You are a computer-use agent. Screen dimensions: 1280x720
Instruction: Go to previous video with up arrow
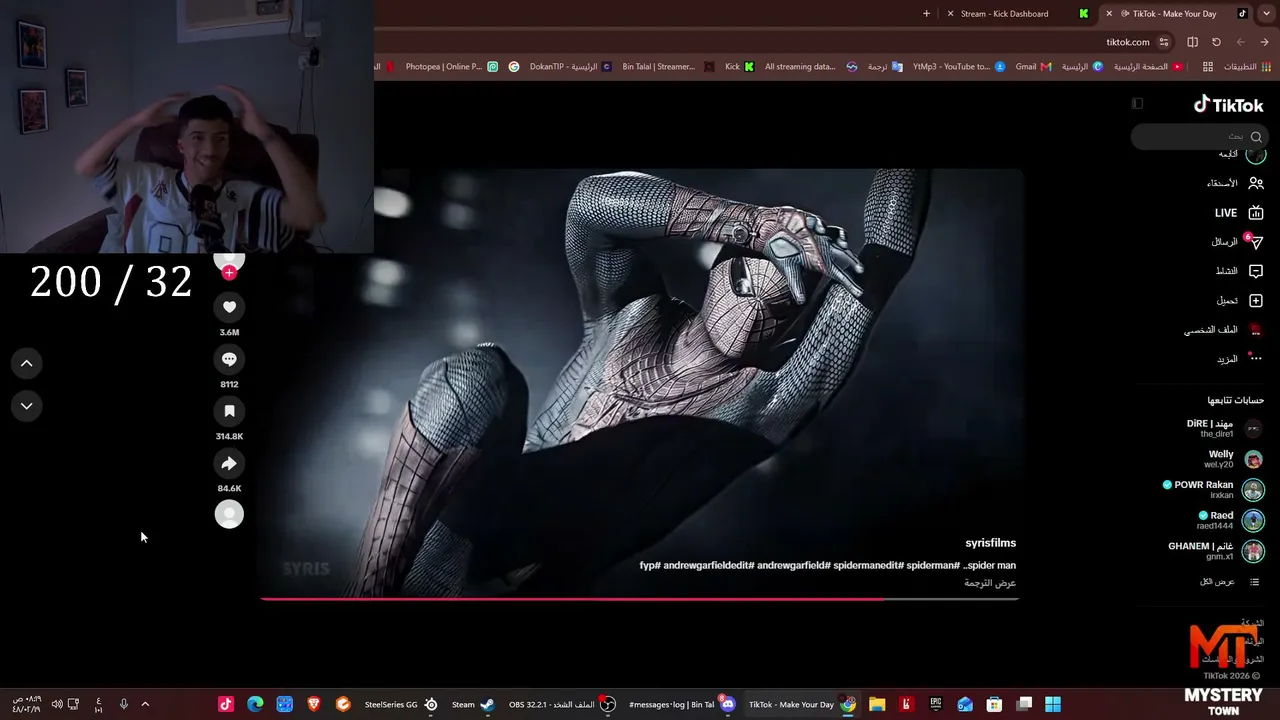pos(27,363)
